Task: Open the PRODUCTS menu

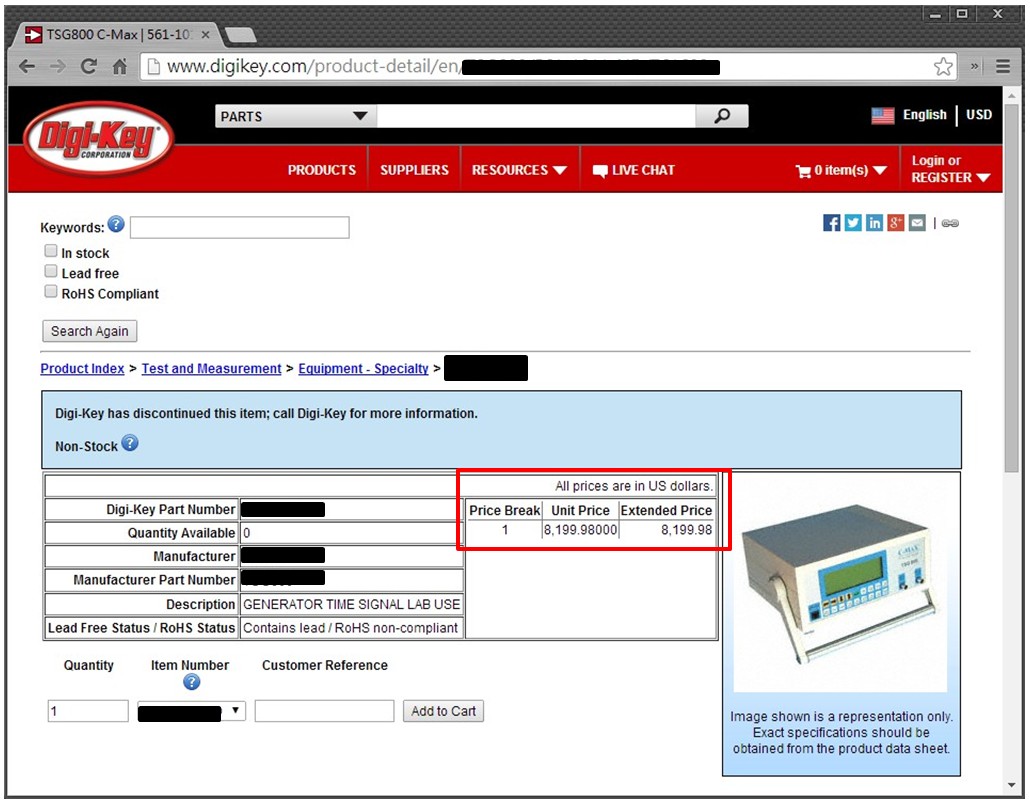Action: pos(321,170)
